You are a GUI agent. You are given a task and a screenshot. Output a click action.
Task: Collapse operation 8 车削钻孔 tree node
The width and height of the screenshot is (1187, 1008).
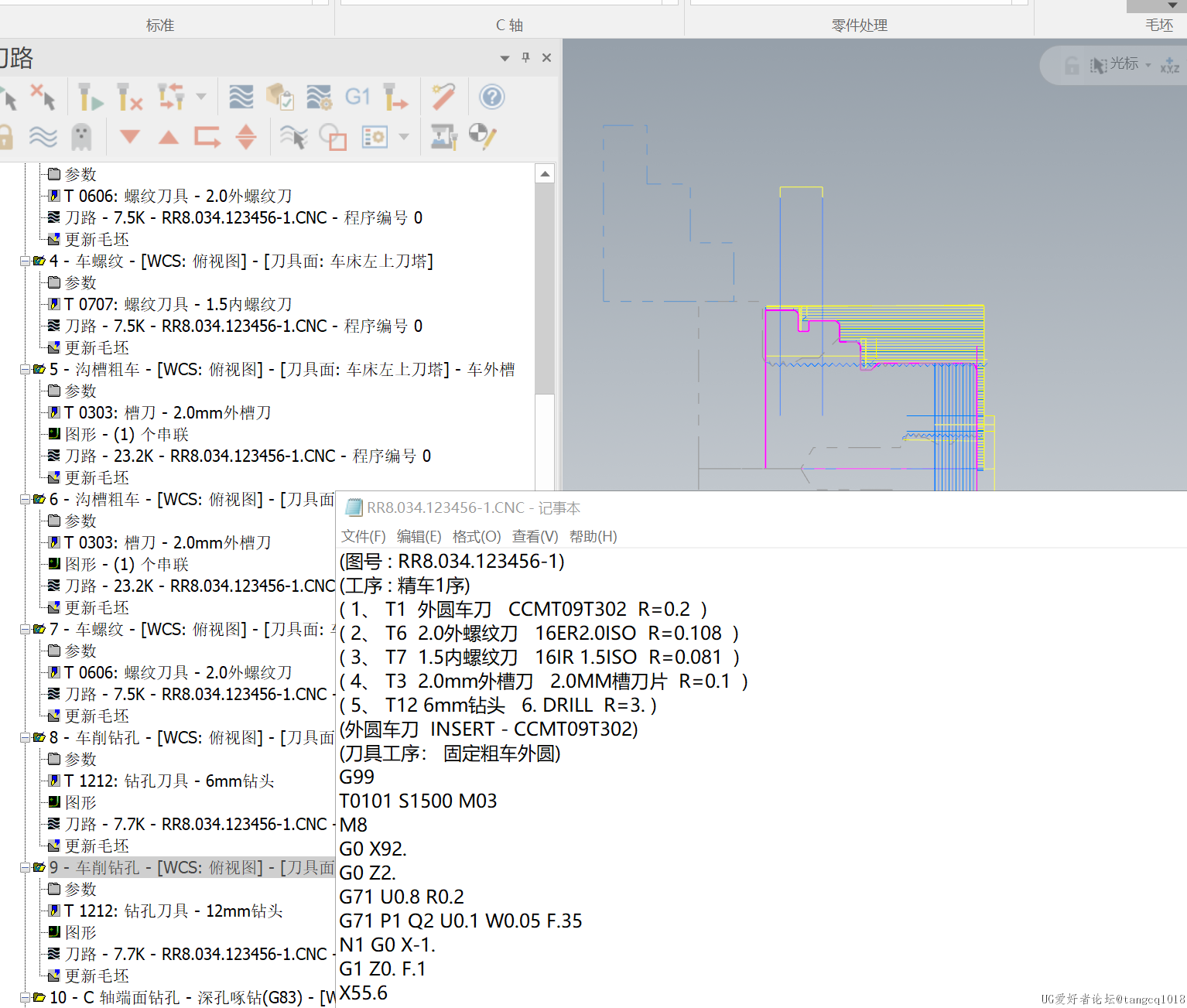[25, 738]
